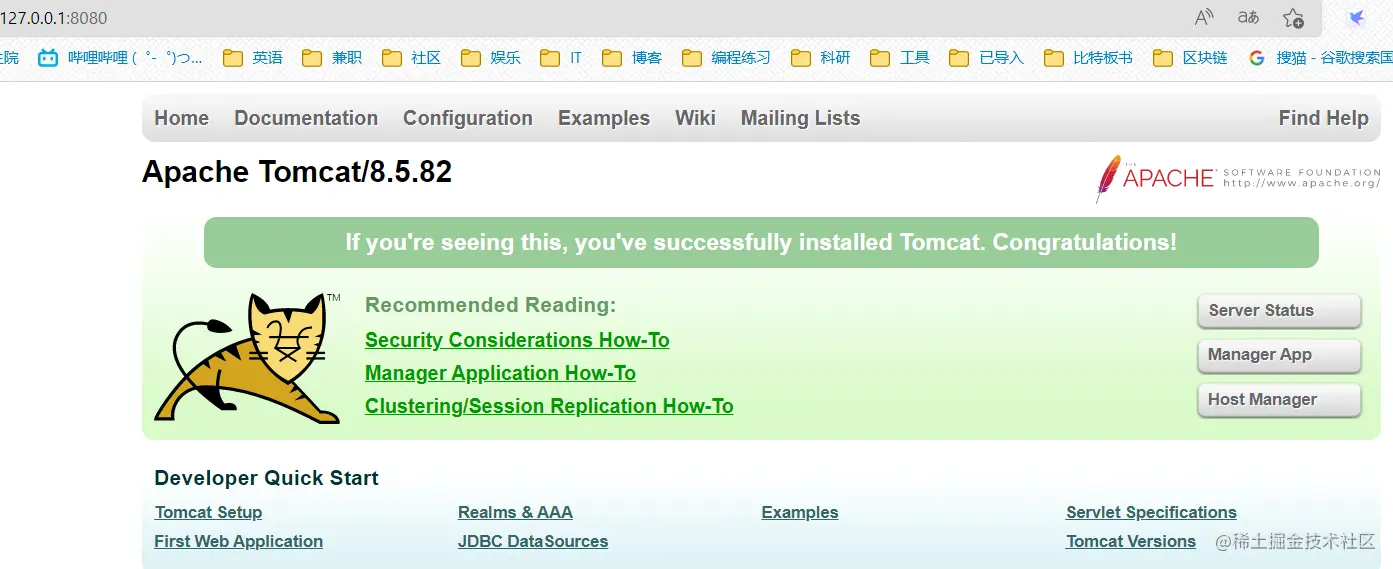
Task: Click the translate page icon
Action: (x=1248, y=18)
